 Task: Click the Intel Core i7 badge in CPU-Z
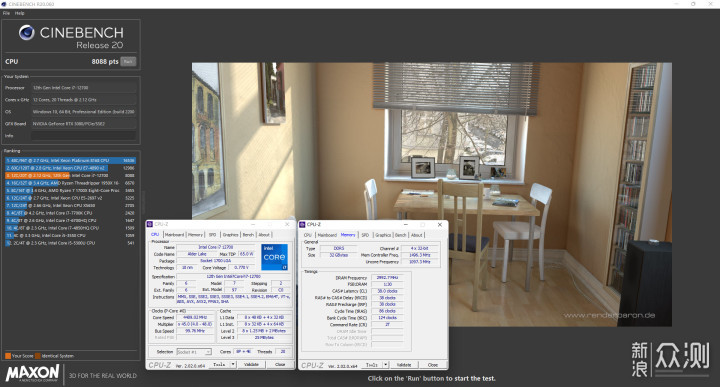click(x=275, y=257)
